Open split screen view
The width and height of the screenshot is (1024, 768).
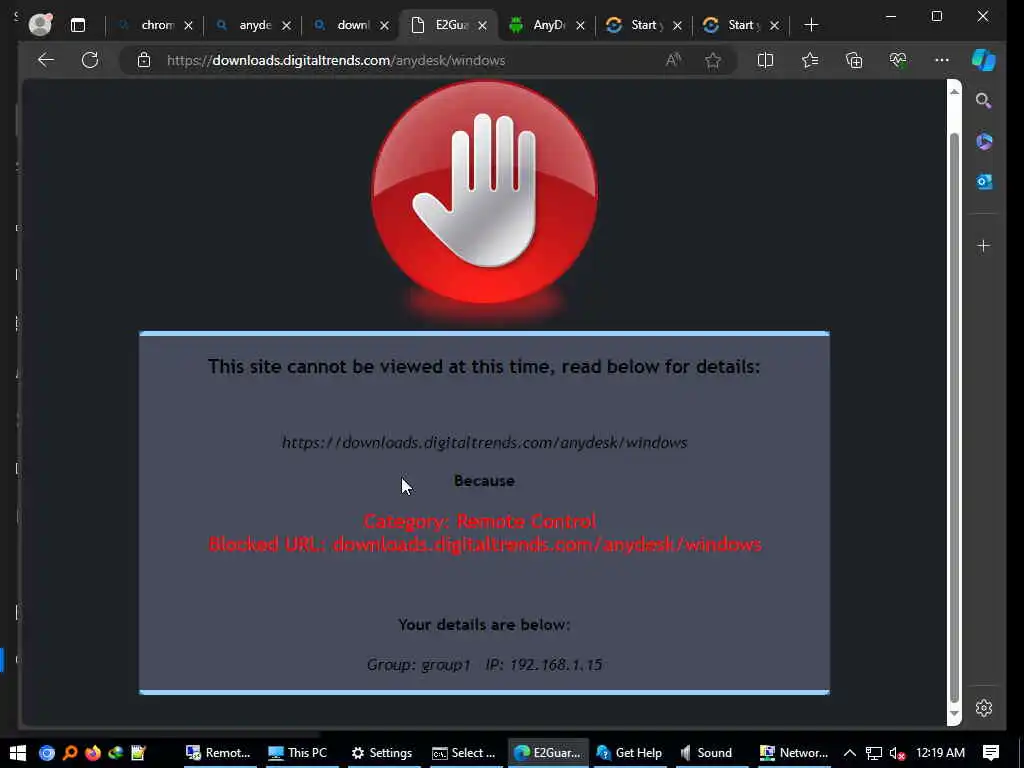tap(765, 60)
